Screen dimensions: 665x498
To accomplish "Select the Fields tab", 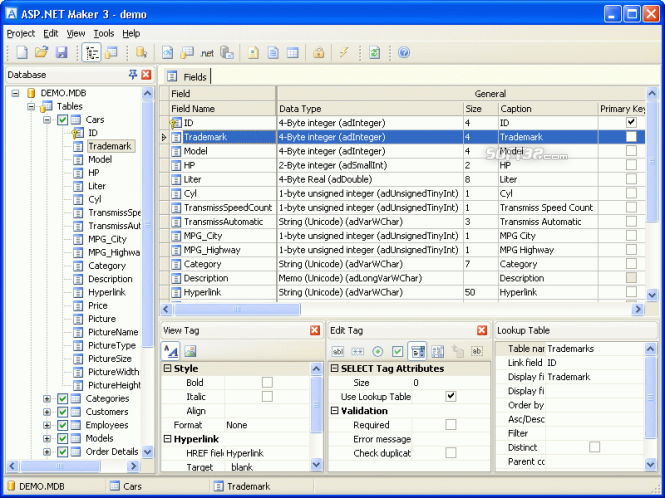I will click(187, 77).
